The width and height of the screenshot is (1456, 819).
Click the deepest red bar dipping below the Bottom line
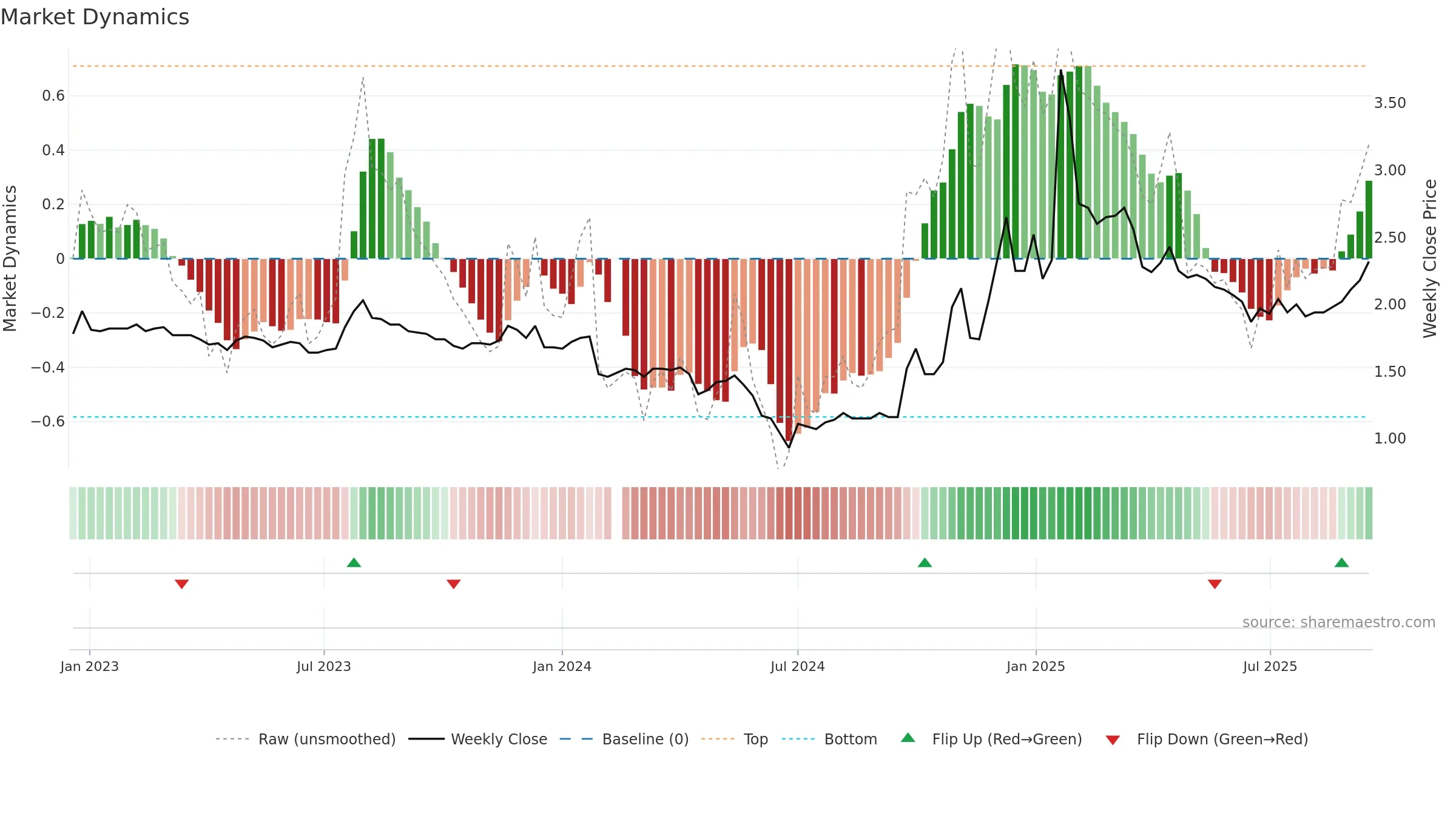(x=789, y=350)
